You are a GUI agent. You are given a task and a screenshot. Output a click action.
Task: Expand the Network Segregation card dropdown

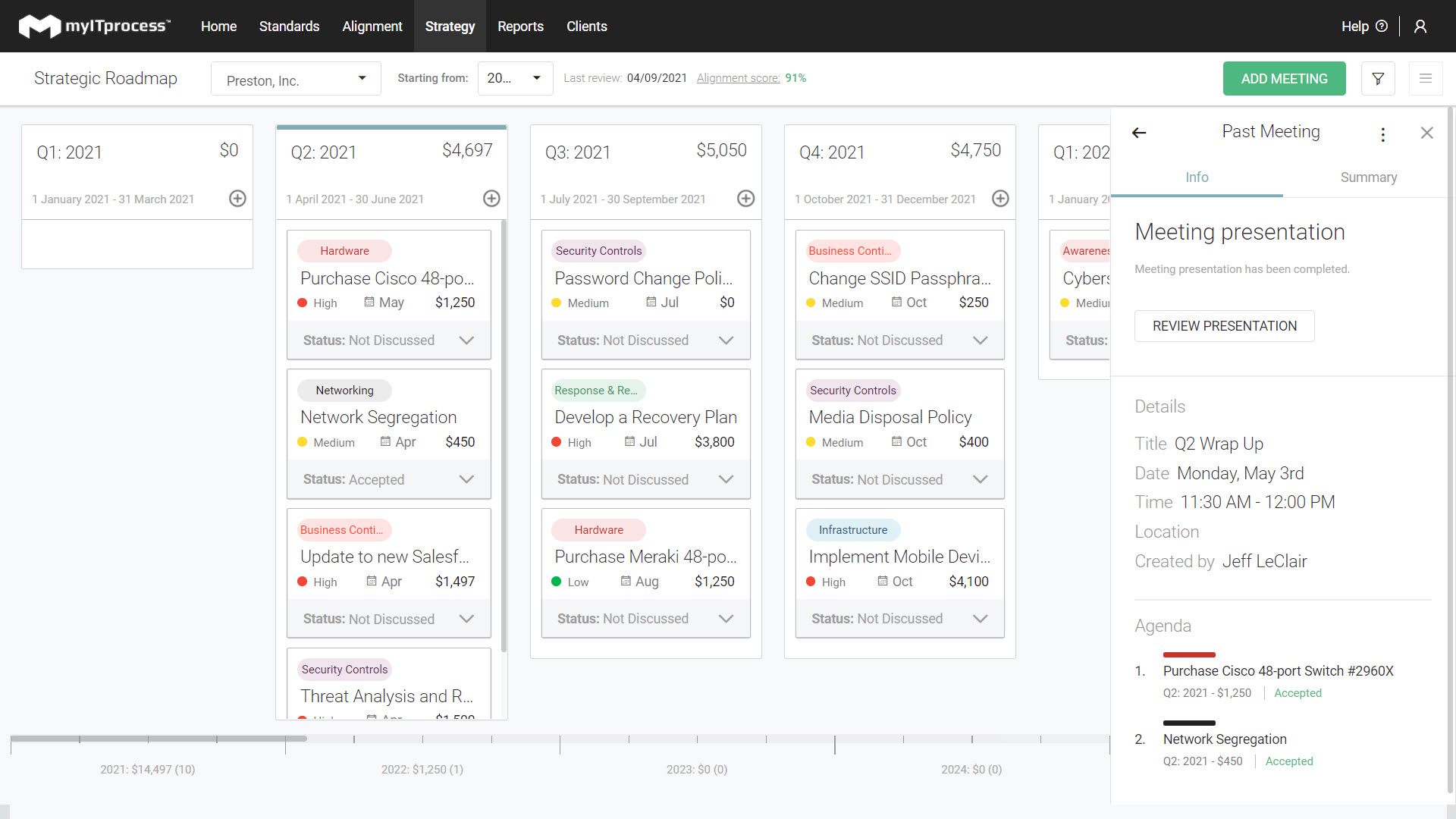(x=466, y=480)
